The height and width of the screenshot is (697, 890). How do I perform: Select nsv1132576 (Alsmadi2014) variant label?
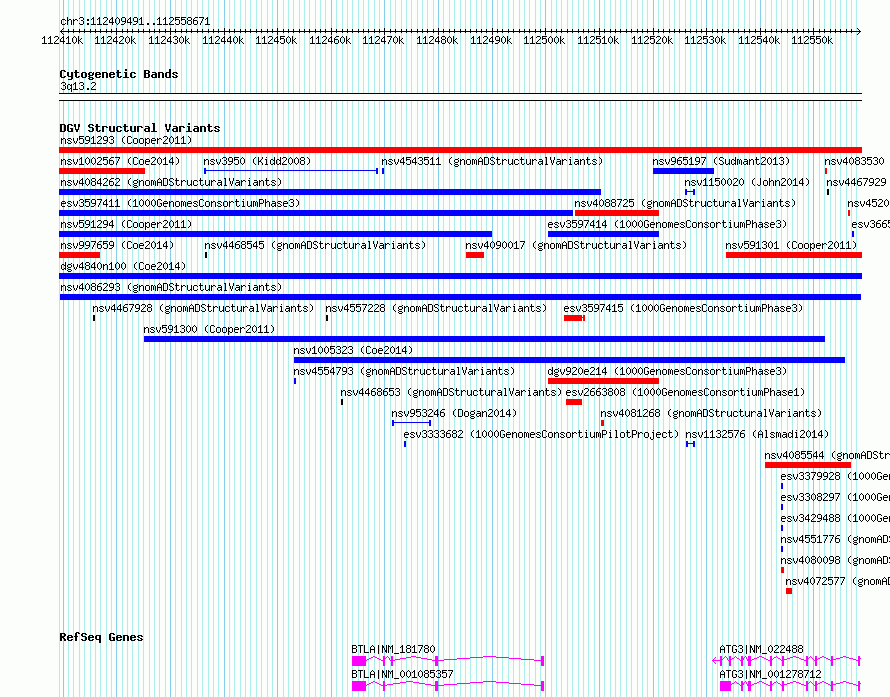click(757, 434)
